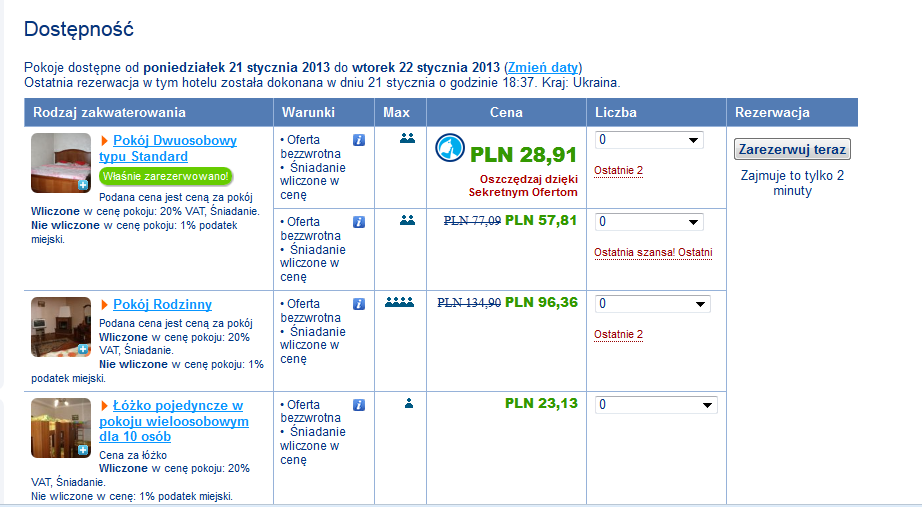Click info icon in PLN 28,91 offer row
Screen dimensions: 922x507
click(359, 140)
